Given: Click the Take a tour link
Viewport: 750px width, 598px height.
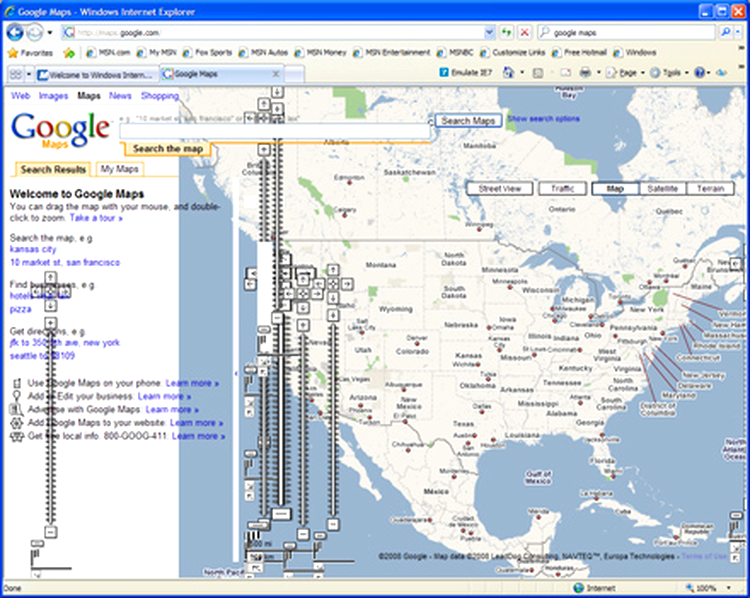Looking at the screenshot, I should 96,217.
